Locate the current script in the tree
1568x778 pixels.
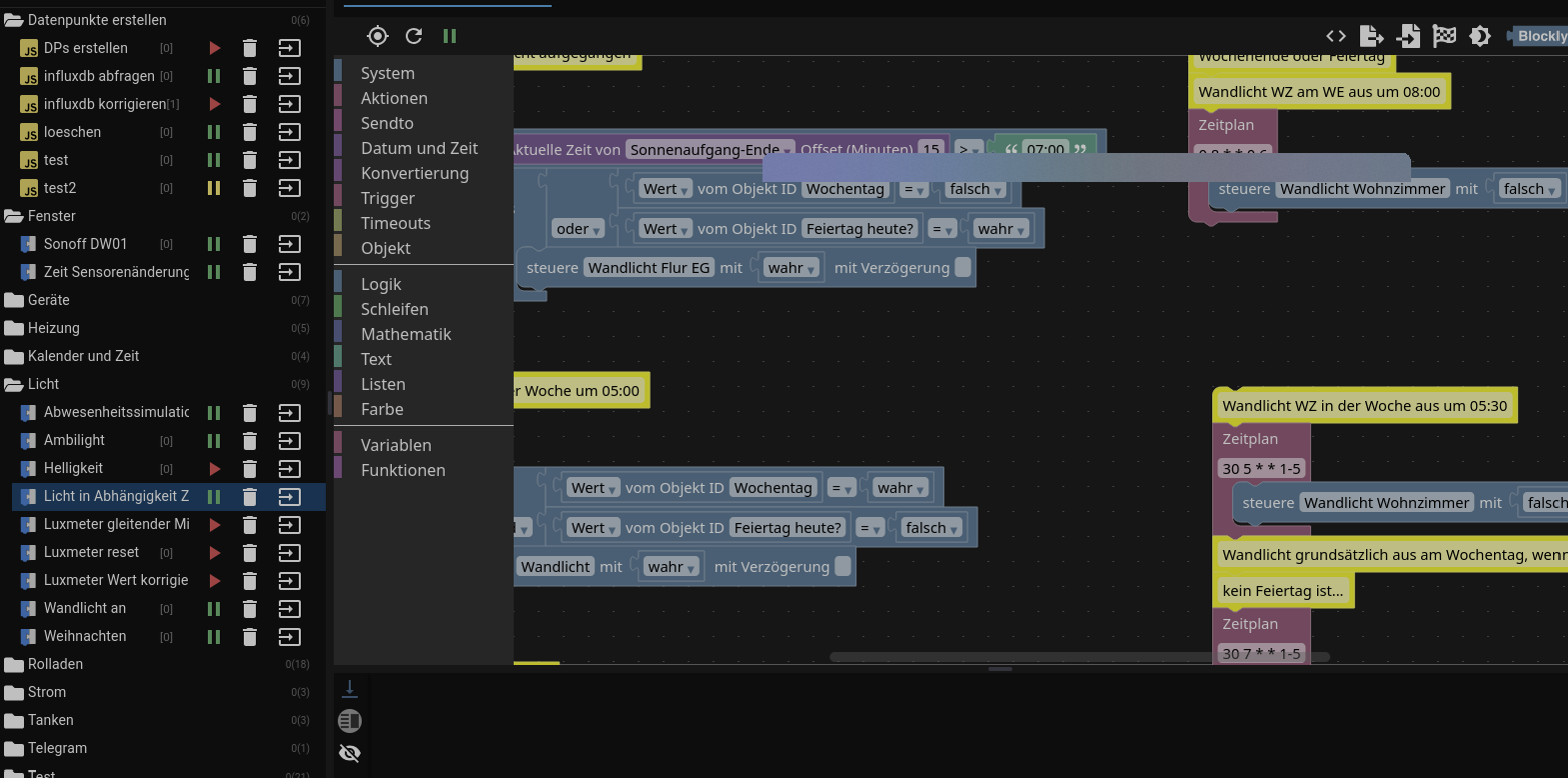click(377, 36)
